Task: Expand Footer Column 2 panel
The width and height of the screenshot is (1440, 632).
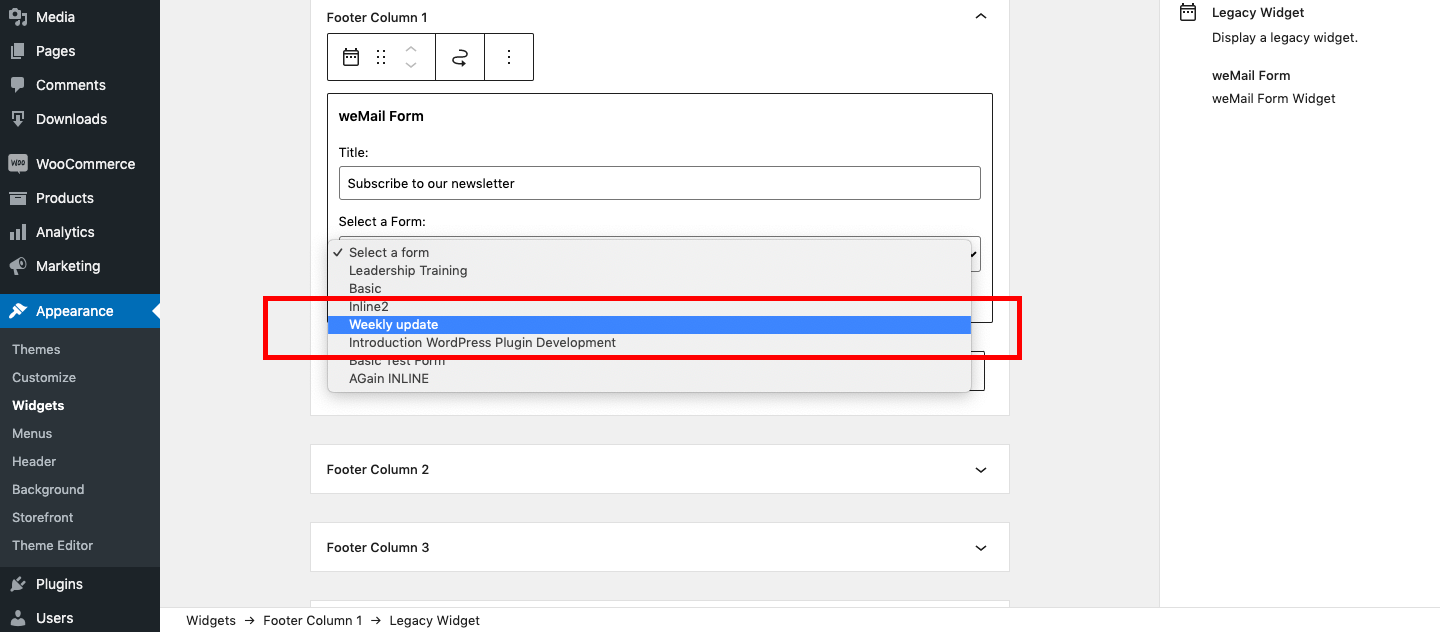Action: (981, 469)
